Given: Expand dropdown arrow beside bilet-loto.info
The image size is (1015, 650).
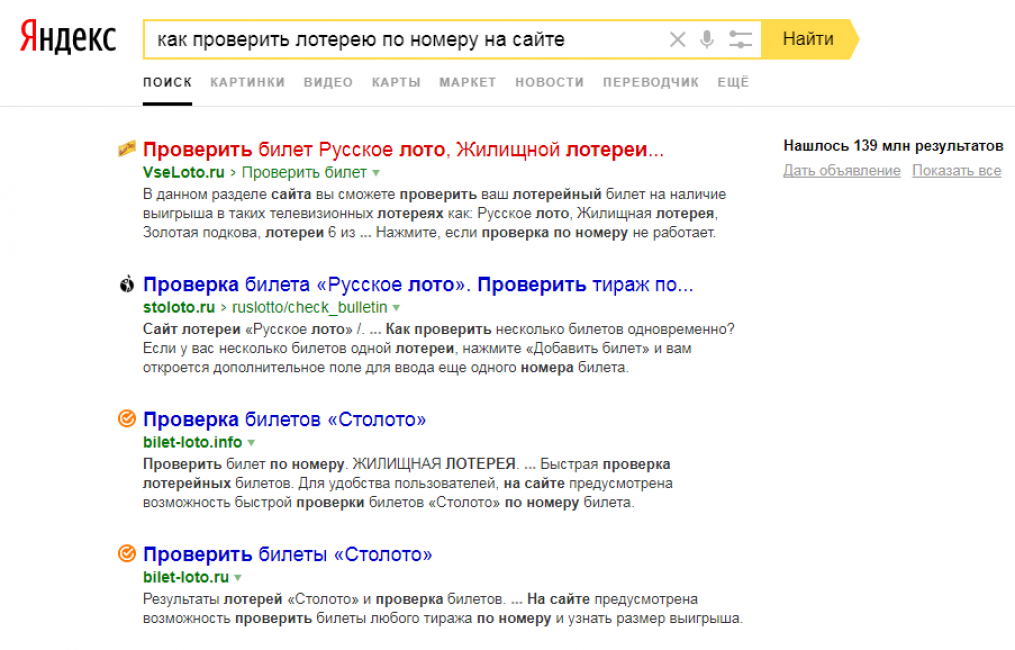Looking at the screenshot, I should pos(251,443).
